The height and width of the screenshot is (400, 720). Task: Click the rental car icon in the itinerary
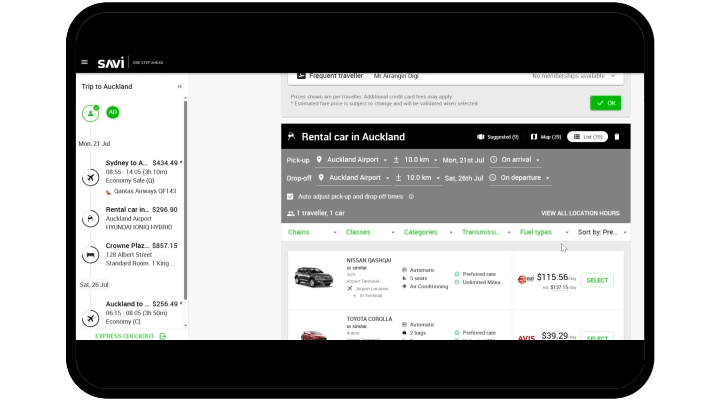(91, 217)
